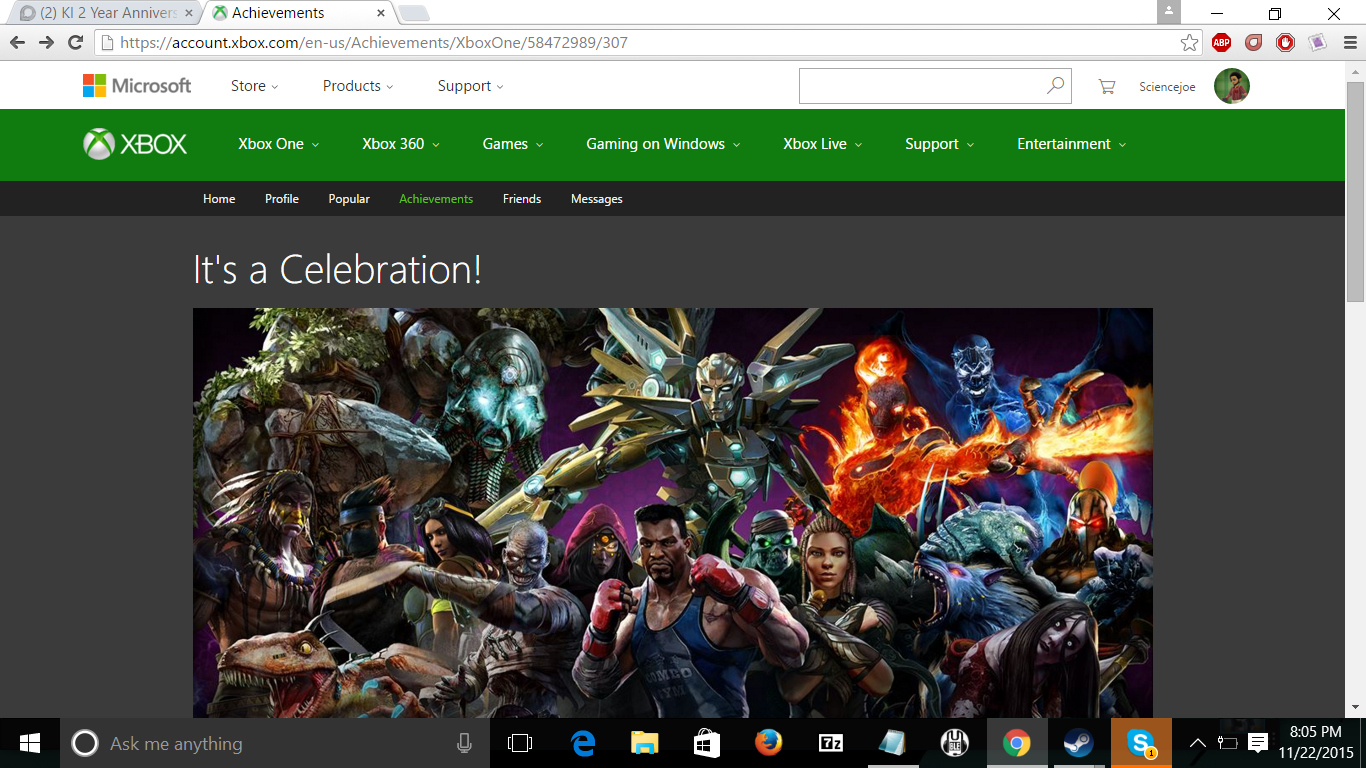The width and height of the screenshot is (1366, 768).
Task: Click the Killer Instinct celebration artwork
Action: pyautogui.click(x=672, y=513)
